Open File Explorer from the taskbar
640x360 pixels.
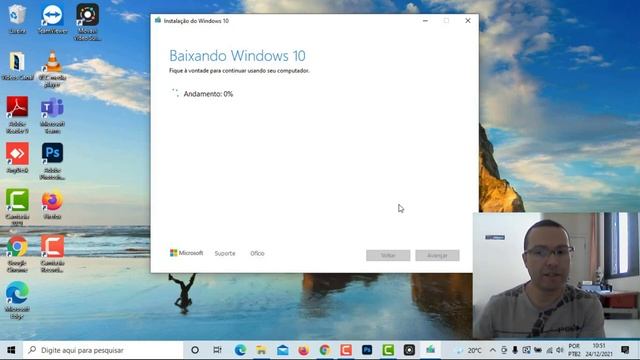261,350
